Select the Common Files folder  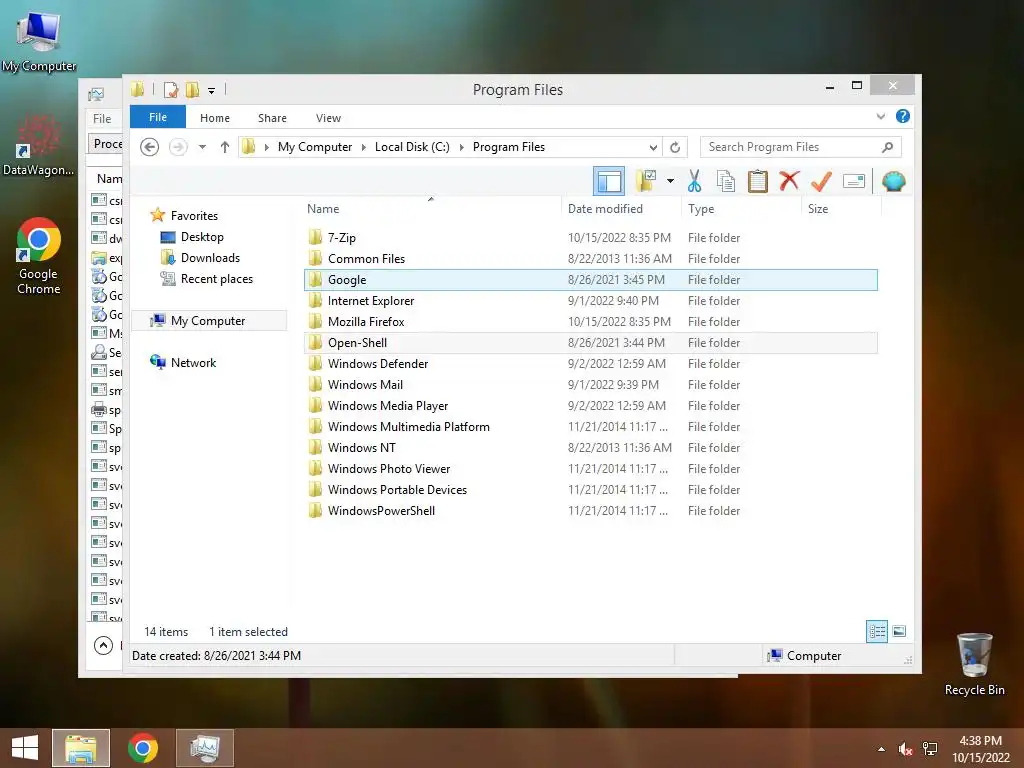coord(366,259)
